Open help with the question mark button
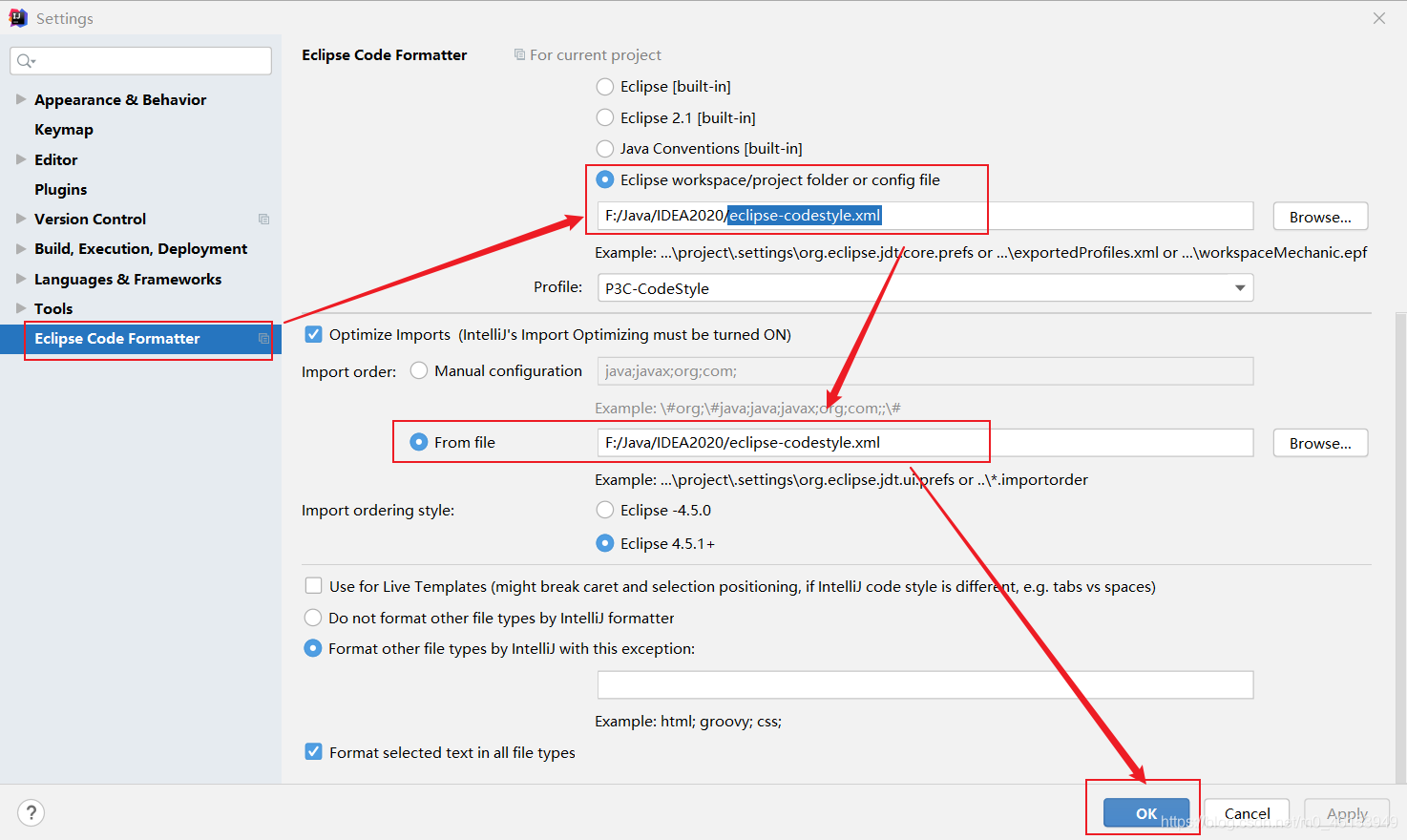This screenshot has height=840, width=1407. (x=31, y=812)
